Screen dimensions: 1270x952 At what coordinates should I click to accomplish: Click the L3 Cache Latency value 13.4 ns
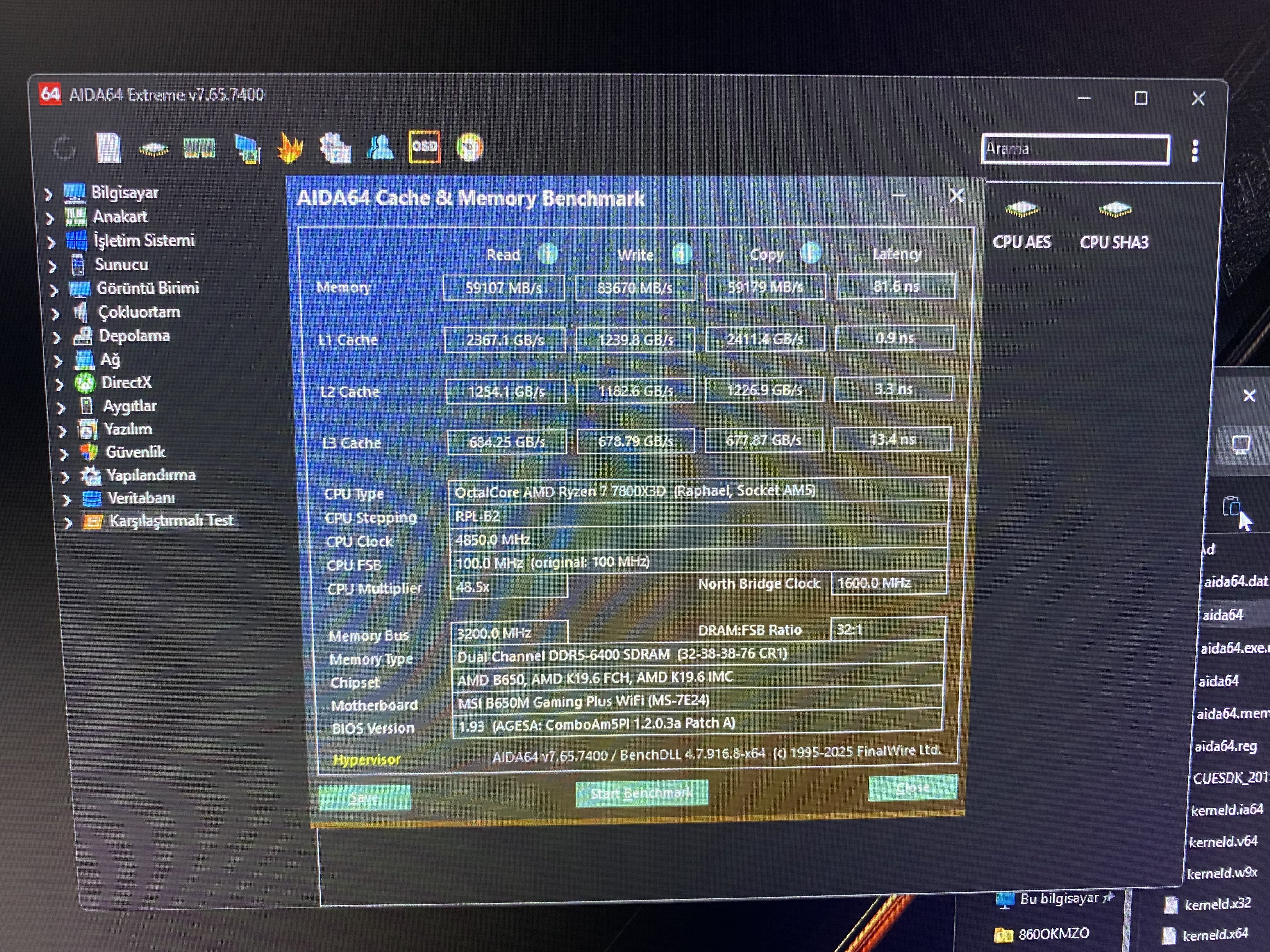892,439
